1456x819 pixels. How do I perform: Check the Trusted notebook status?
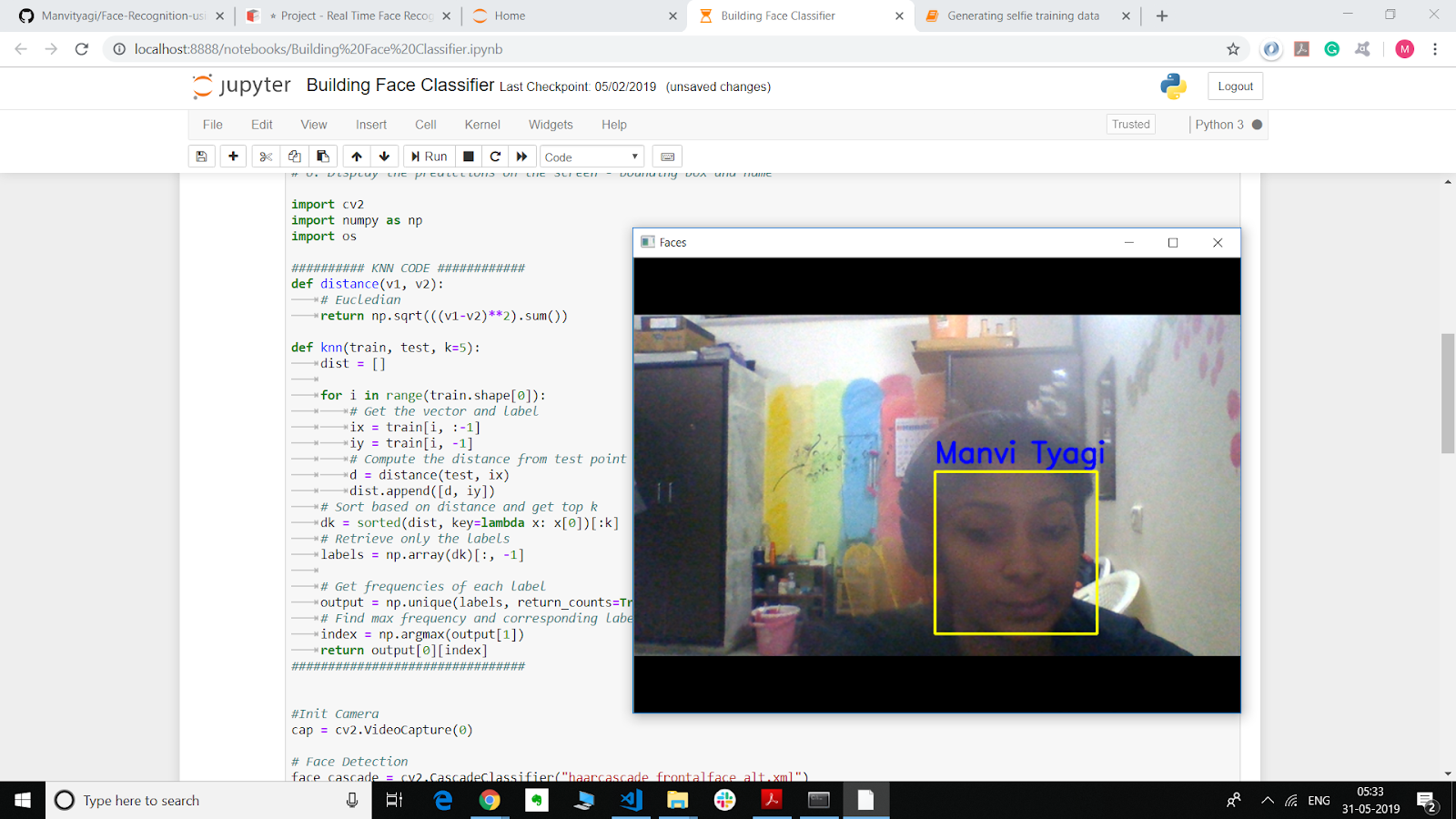click(x=1130, y=124)
